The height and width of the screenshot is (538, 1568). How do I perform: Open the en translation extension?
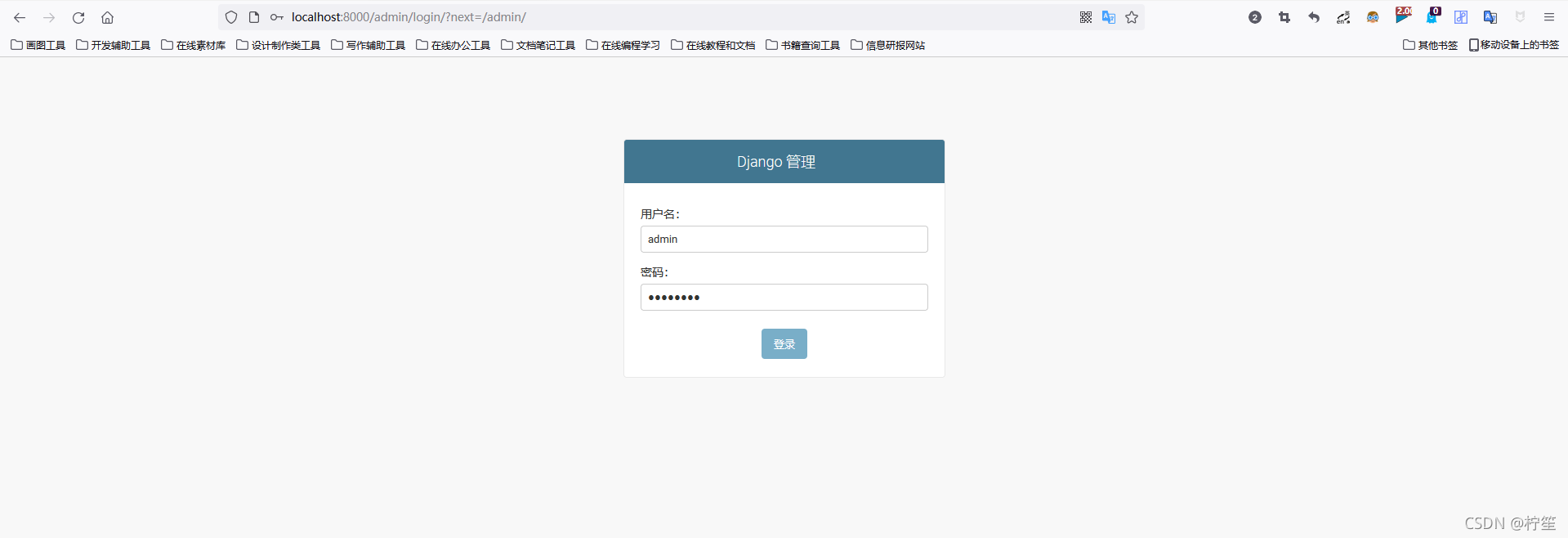[1343, 17]
